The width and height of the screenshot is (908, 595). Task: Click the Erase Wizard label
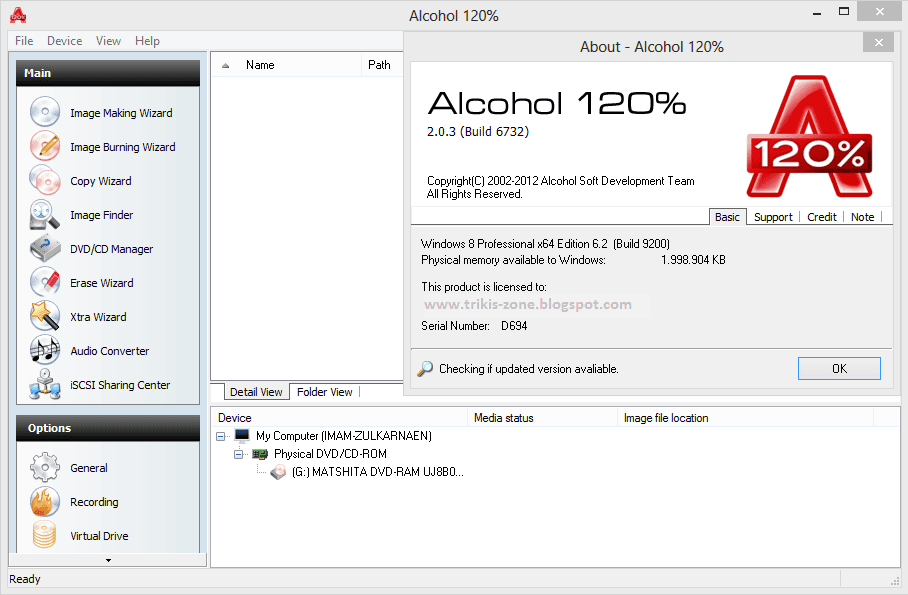pyautogui.click(x=102, y=283)
